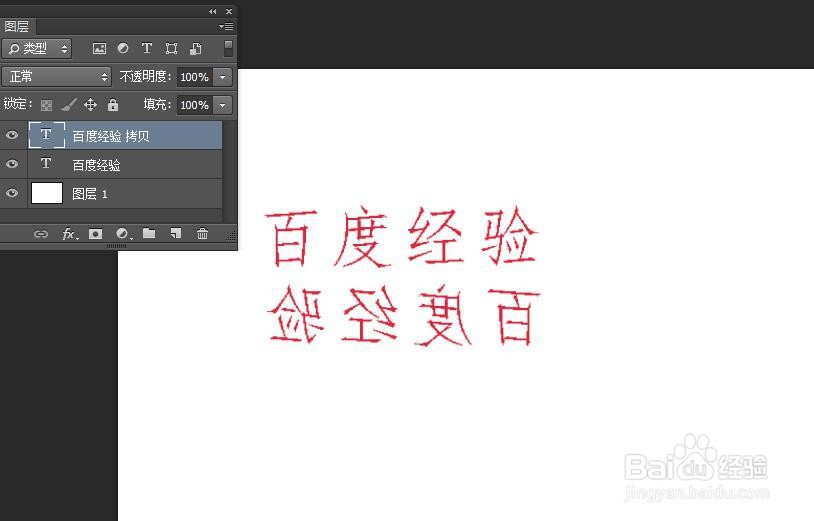Delete layer with trash icon
Viewport: 814px width, 521px height.
click(202, 234)
